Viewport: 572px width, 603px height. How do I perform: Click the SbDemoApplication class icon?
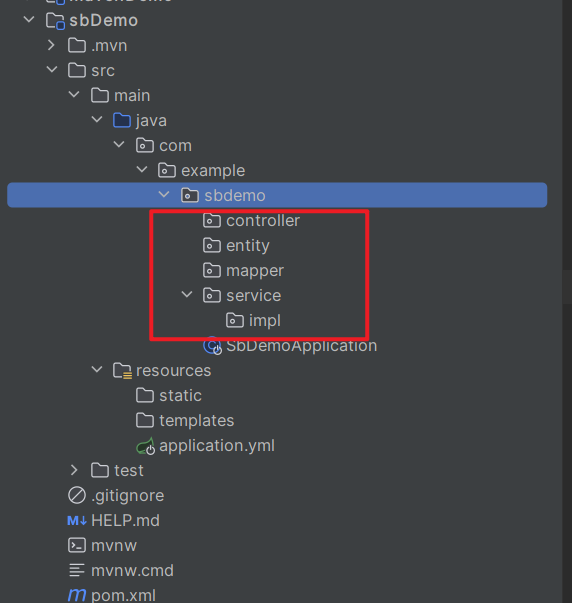tap(212, 346)
